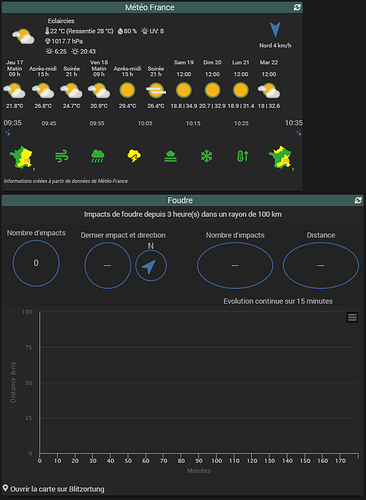Click the Nord 4 km/h wind label
366x500 pixels.
point(275,45)
